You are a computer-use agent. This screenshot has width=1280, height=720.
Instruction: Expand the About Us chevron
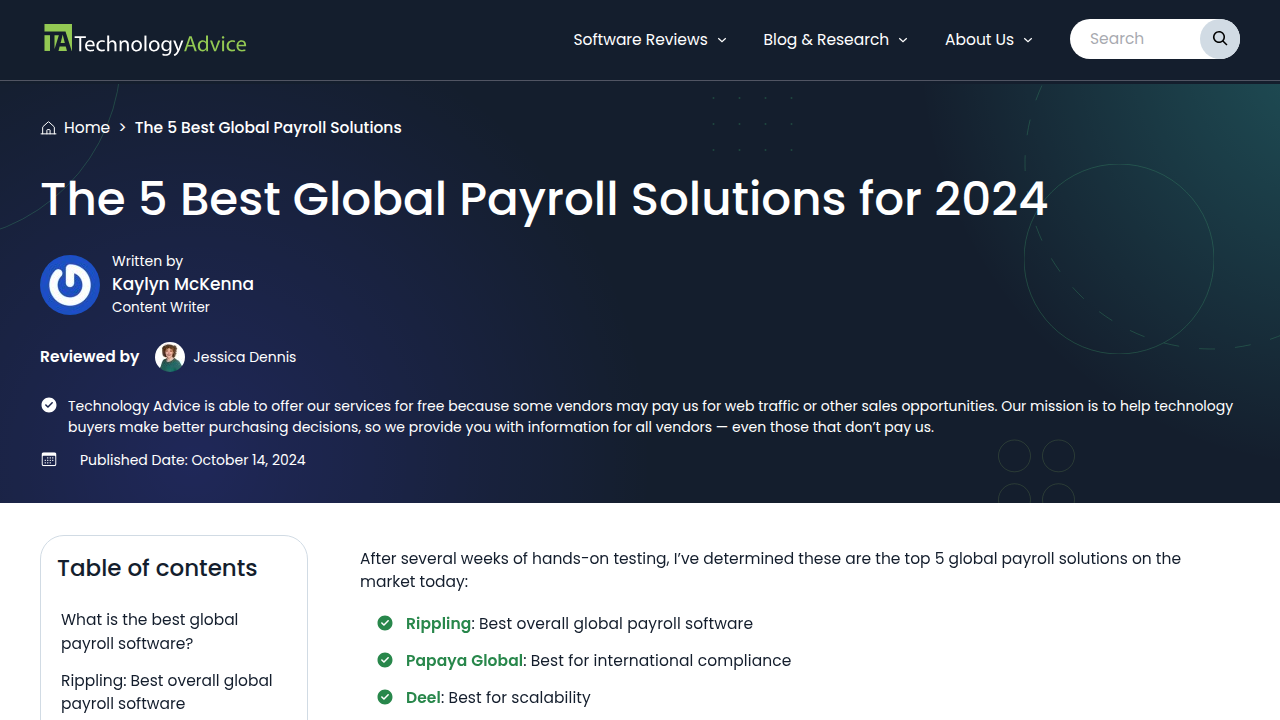[1028, 40]
